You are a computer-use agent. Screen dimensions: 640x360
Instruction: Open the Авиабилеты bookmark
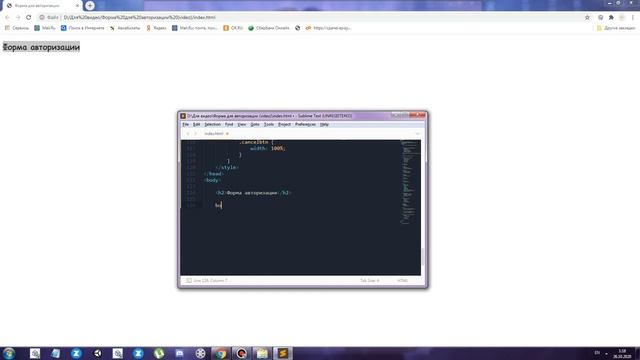click(125, 28)
